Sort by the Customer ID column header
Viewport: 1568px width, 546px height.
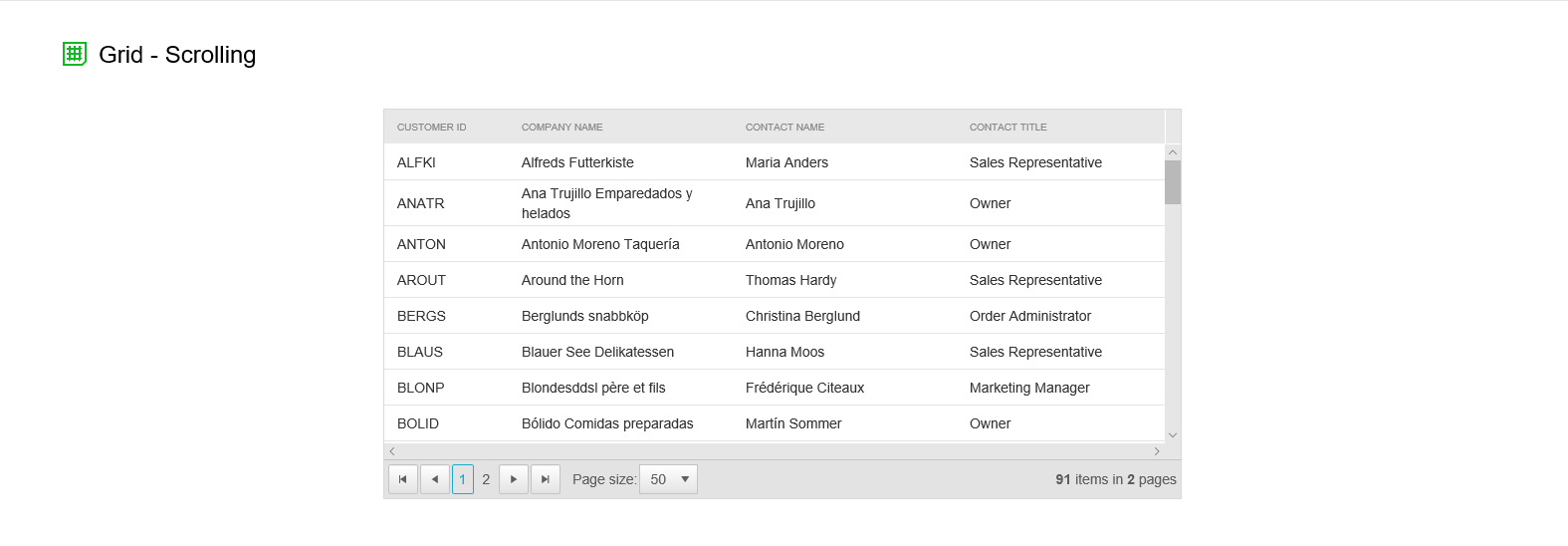point(431,128)
